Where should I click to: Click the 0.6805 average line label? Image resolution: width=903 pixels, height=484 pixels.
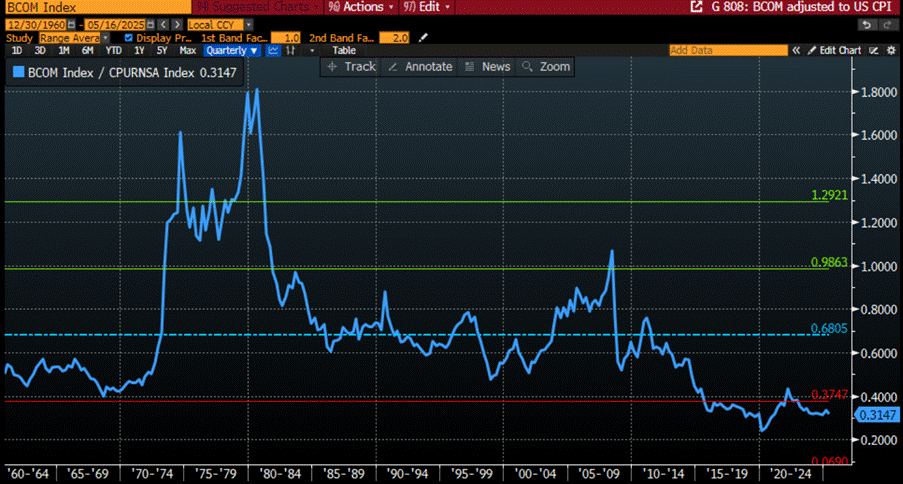(829, 328)
